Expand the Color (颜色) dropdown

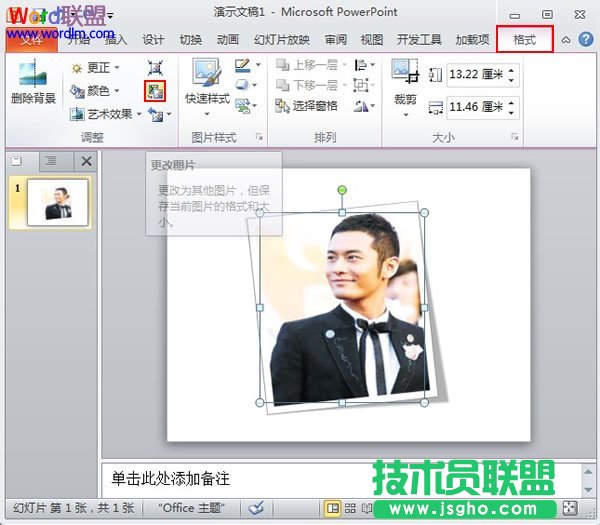point(97,91)
